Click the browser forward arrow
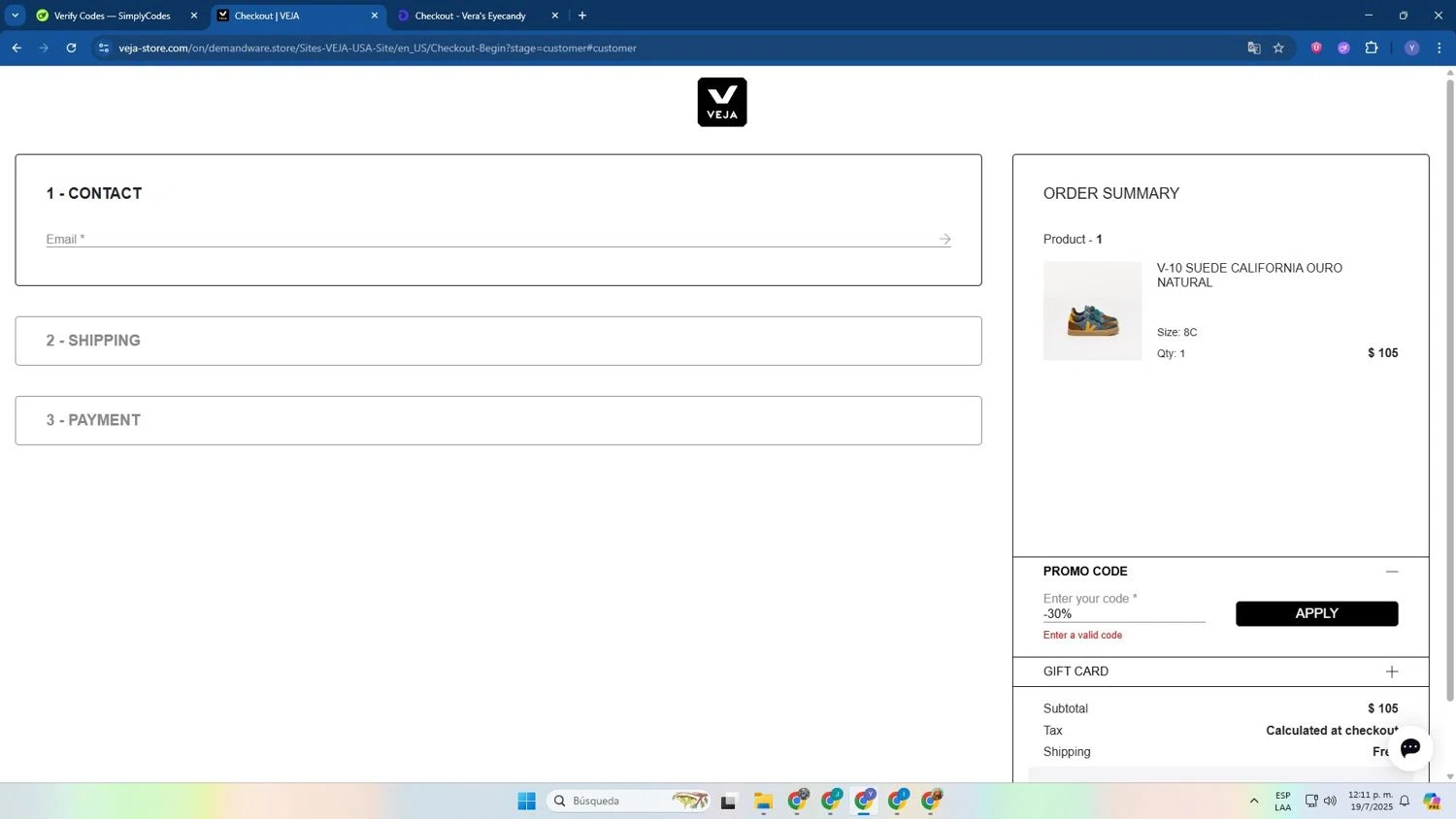 point(44,48)
